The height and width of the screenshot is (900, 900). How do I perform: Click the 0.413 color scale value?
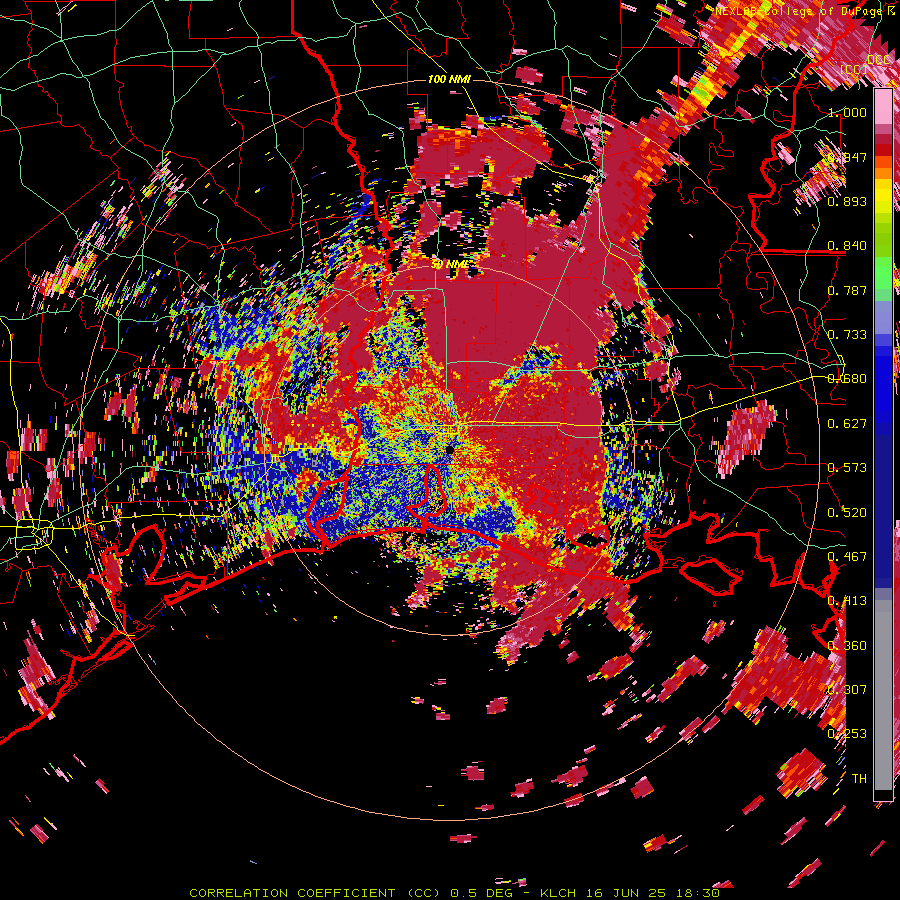[x=847, y=601]
